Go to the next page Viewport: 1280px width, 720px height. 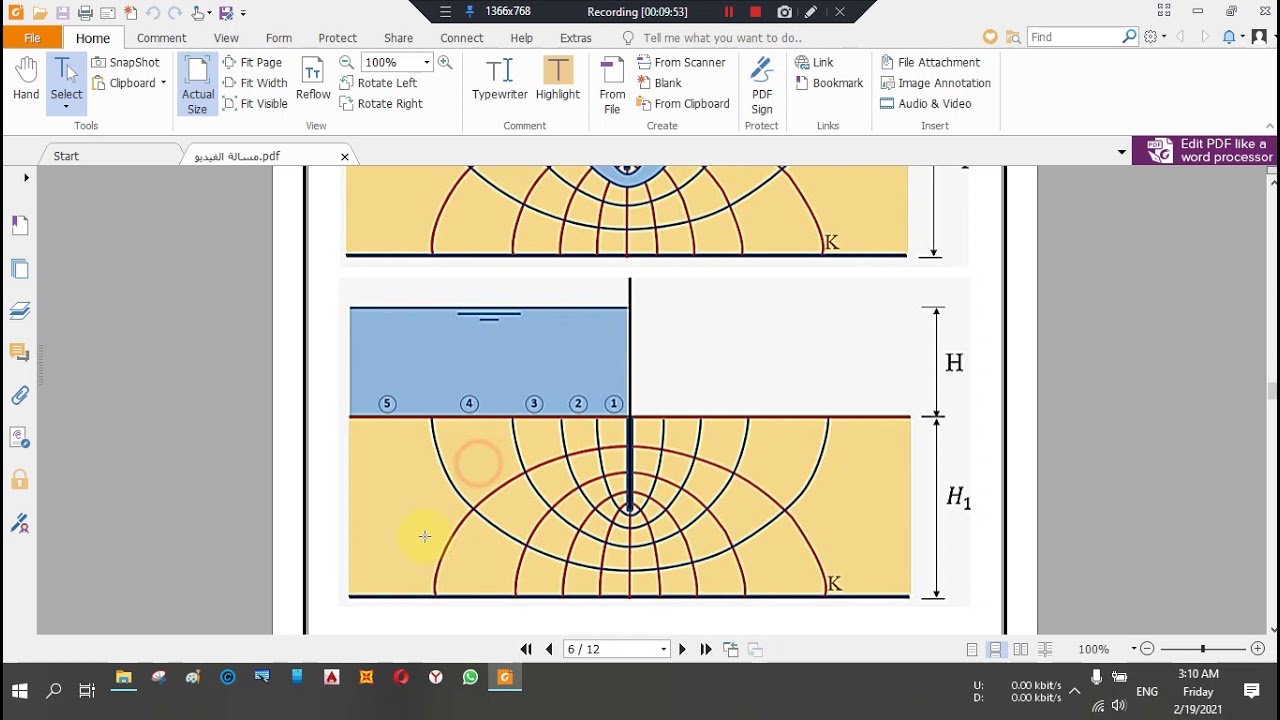pyautogui.click(x=682, y=649)
